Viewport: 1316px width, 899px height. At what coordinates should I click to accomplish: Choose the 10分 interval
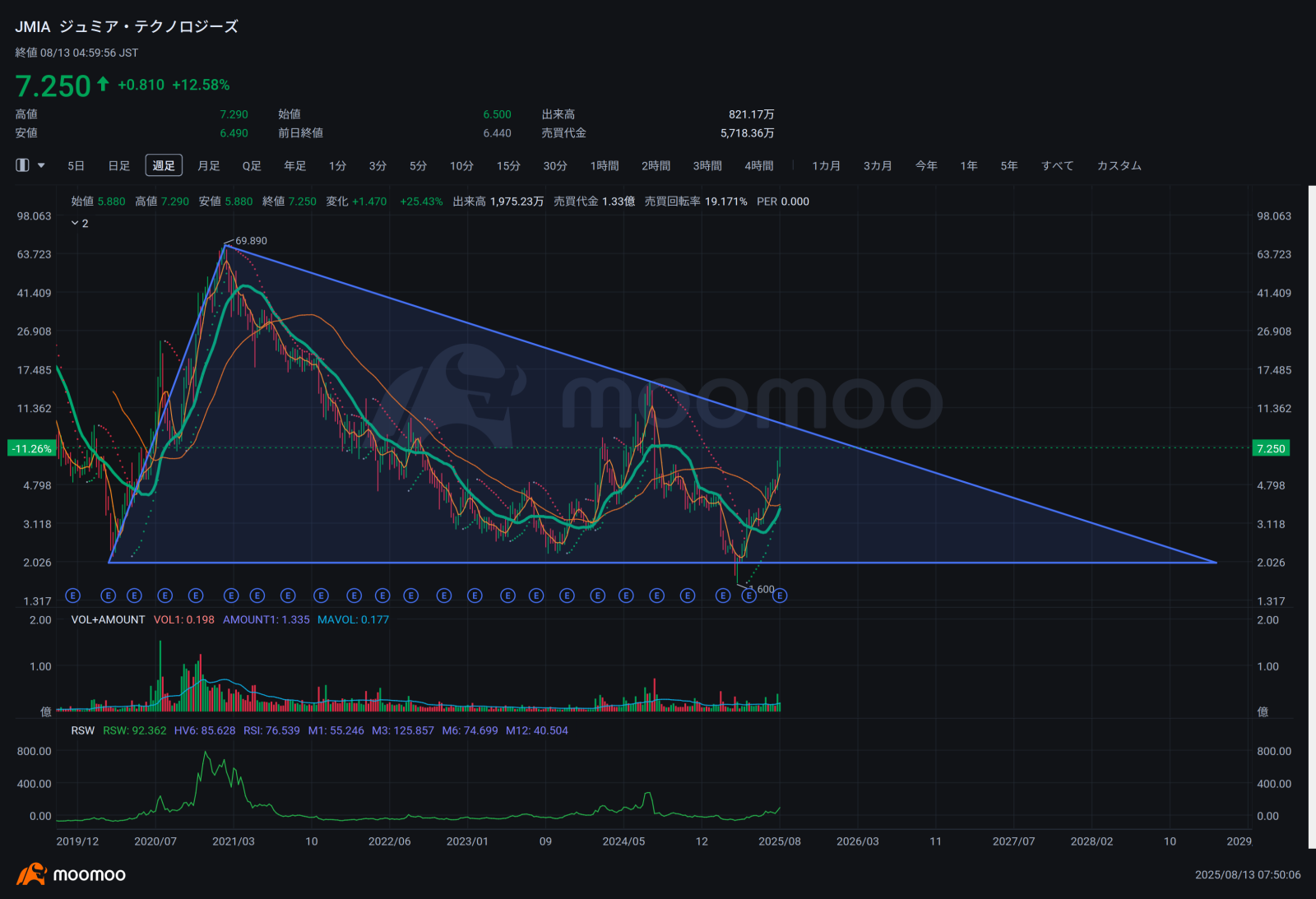click(x=461, y=165)
